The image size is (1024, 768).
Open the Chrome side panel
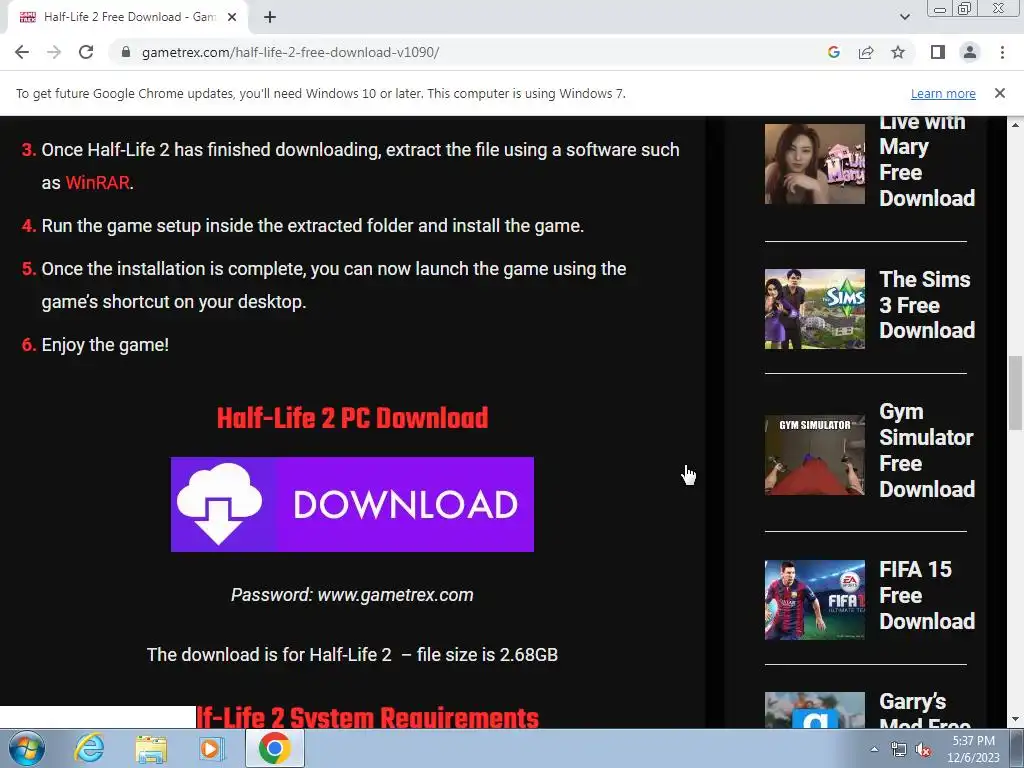(x=938, y=52)
